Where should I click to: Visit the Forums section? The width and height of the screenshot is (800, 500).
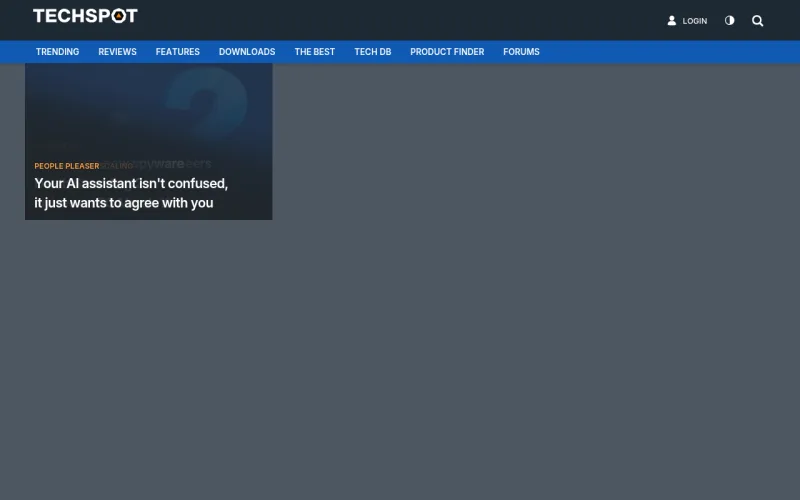point(521,52)
